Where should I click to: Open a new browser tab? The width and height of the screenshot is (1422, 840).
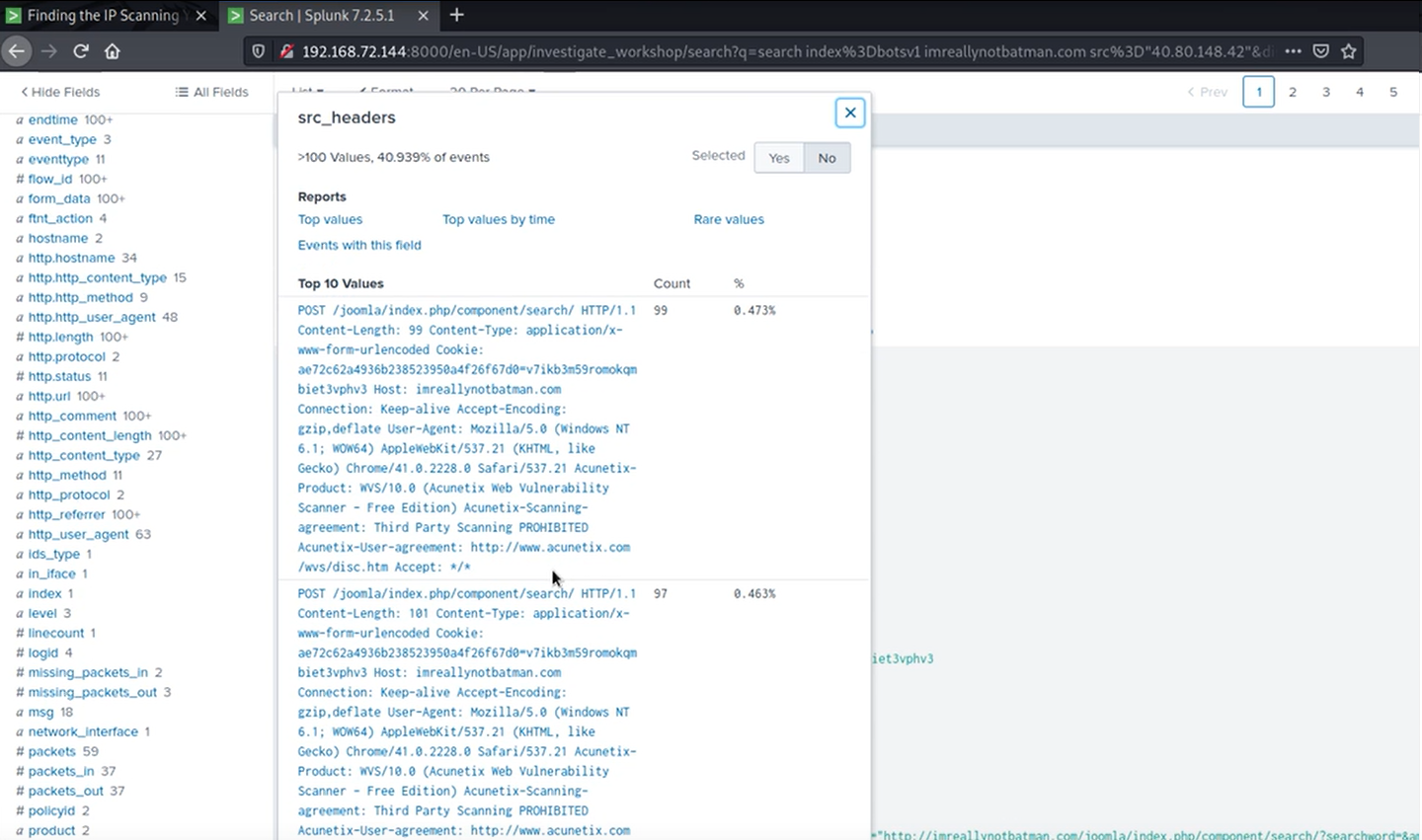(x=456, y=15)
